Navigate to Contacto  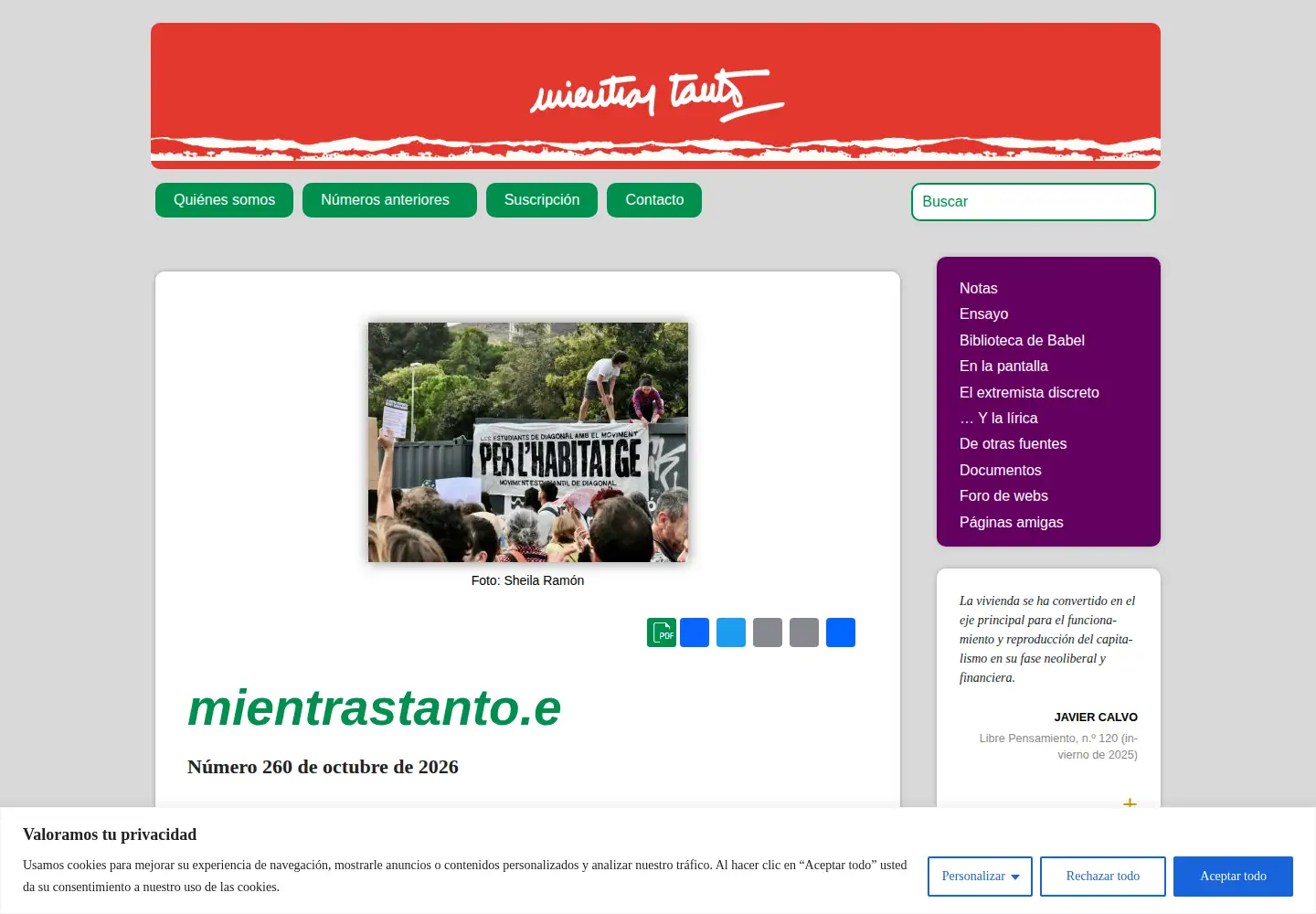[654, 200]
